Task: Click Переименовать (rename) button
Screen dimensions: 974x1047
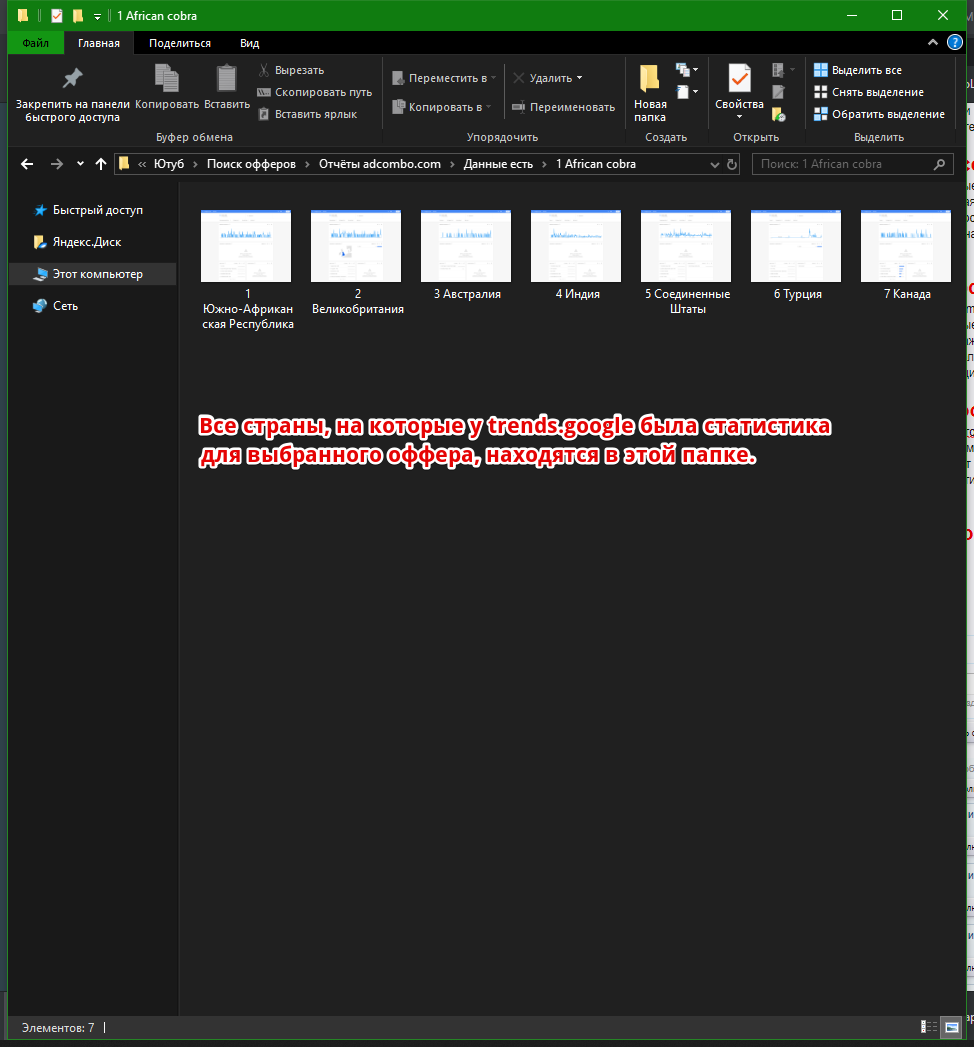Action: point(563,107)
